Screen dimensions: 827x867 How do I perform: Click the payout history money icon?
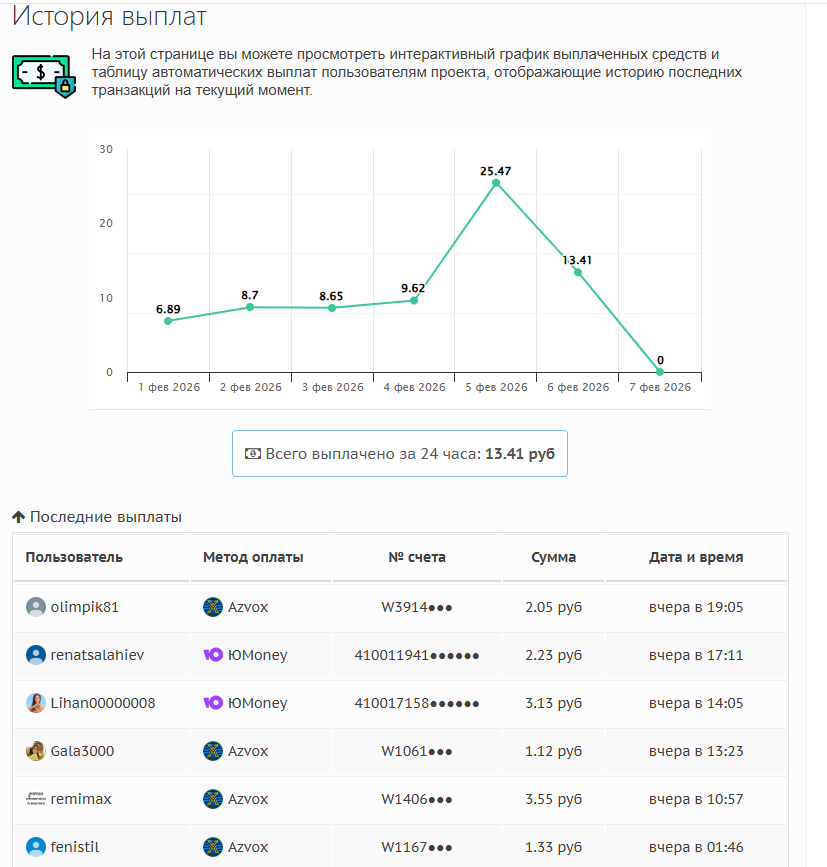click(44, 74)
